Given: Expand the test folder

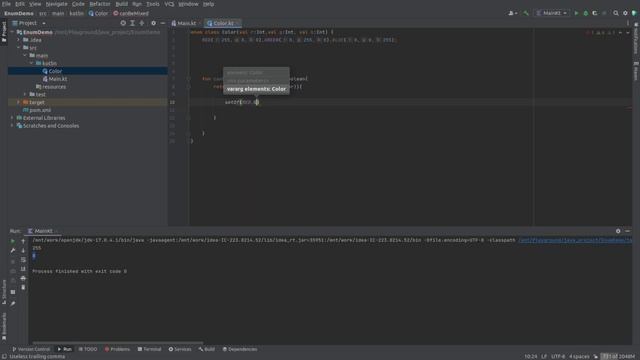Looking at the screenshot, I should coord(25,94).
